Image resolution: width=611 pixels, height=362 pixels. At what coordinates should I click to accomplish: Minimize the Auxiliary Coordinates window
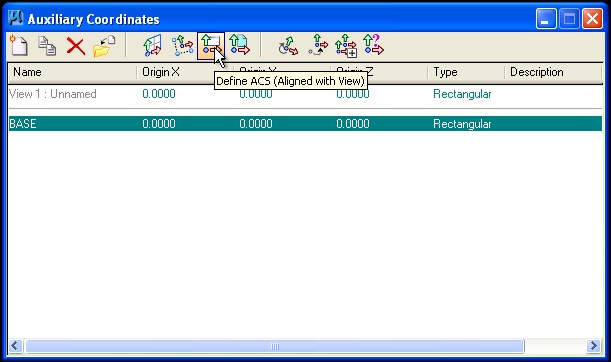coord(546,19)
